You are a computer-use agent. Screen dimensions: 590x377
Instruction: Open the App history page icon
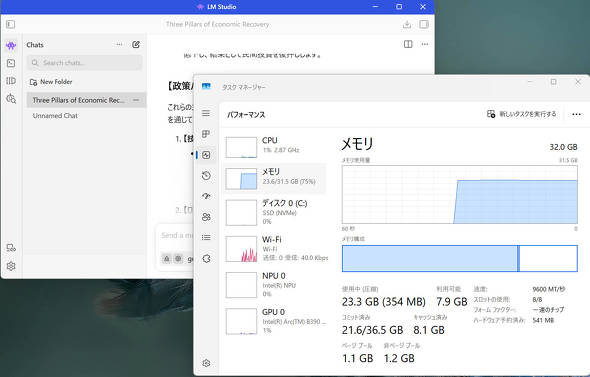click(x=206, y=176)
